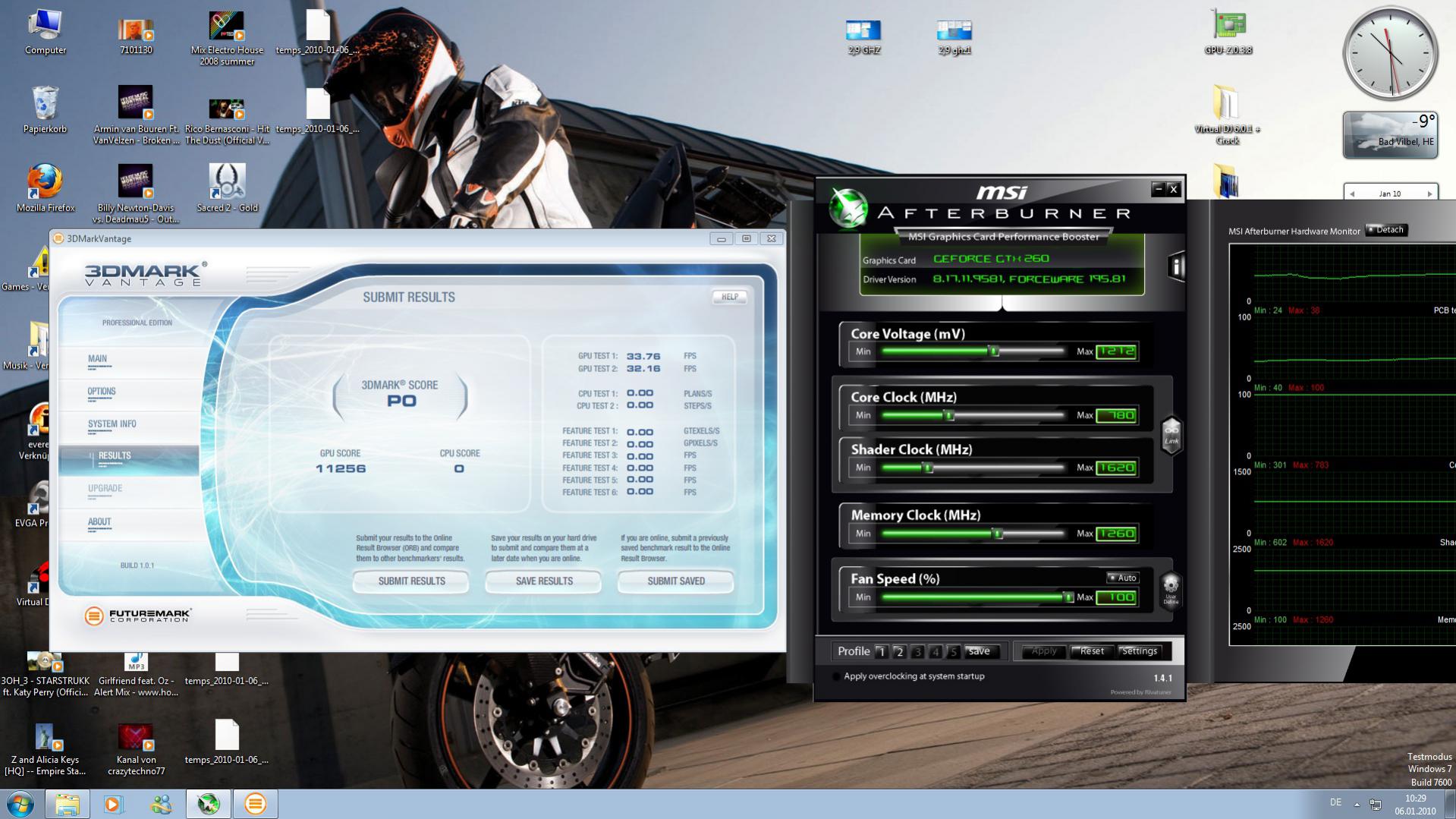Click the SAVE RESULTS button
The height and width of the screenshot is (819, 1456).
pyautogui.click(x=544, y=581)
